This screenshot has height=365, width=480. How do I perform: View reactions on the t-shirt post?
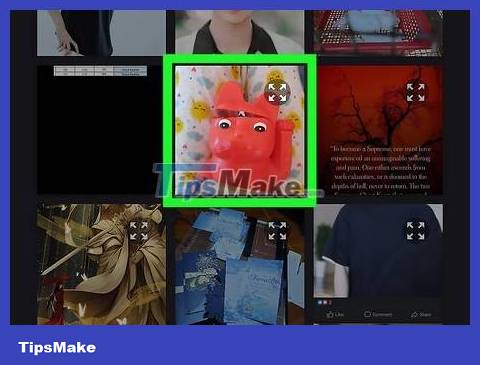tap(325, 302)
